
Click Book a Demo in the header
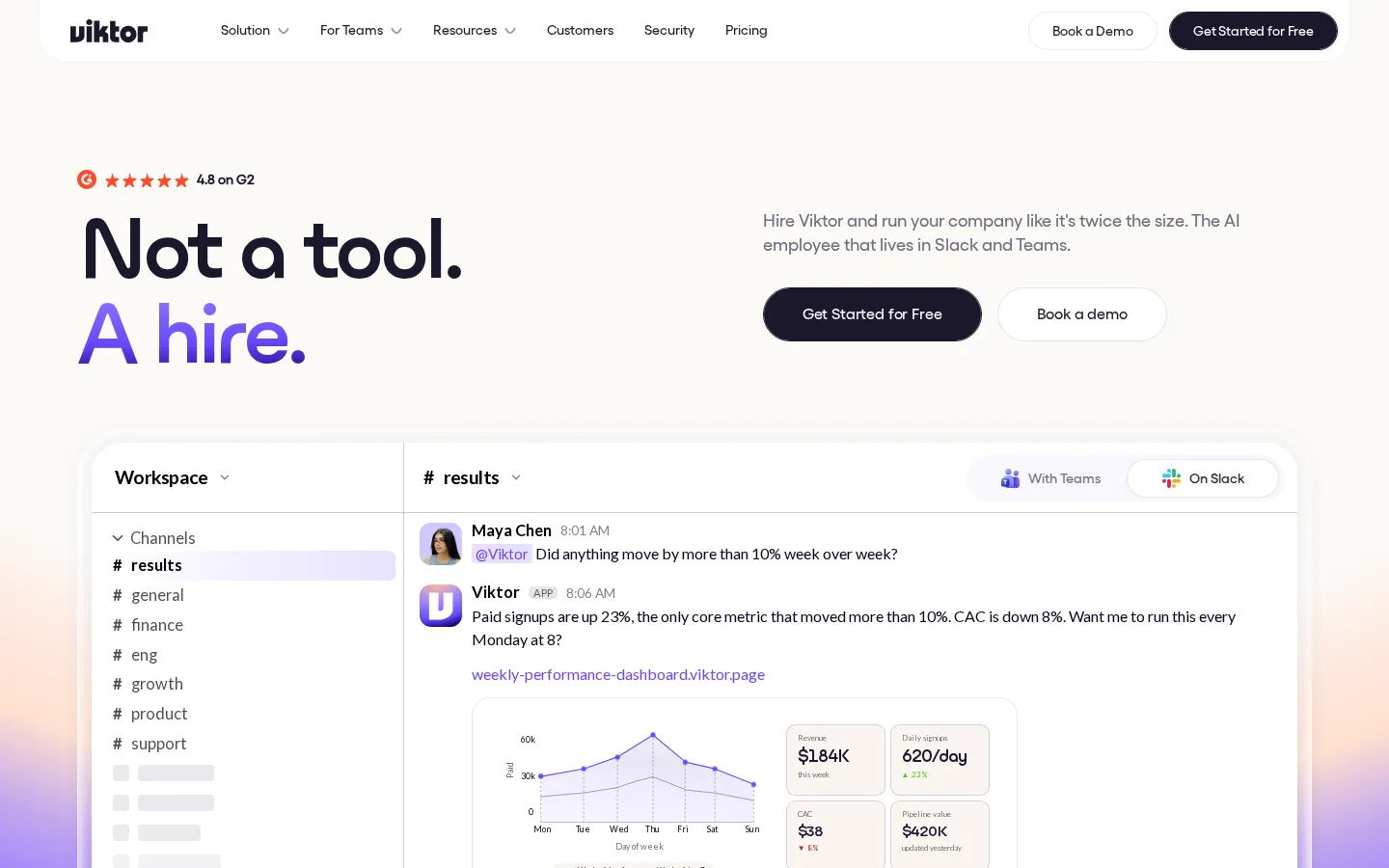[x=1093, y=31]
